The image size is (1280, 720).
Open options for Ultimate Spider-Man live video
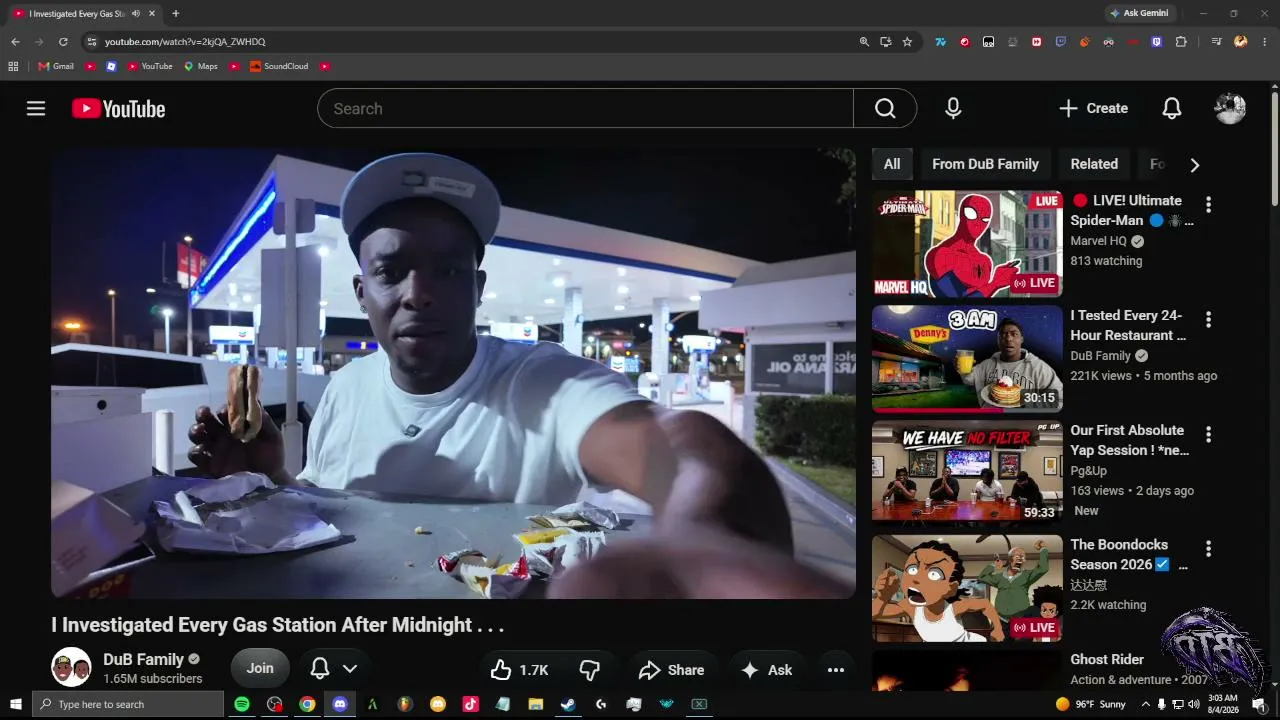coord(1208,205)
